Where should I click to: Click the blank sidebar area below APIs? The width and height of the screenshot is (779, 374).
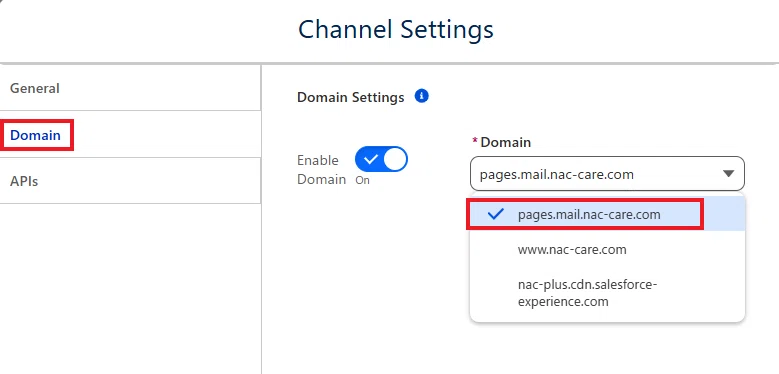coord(130,288)
